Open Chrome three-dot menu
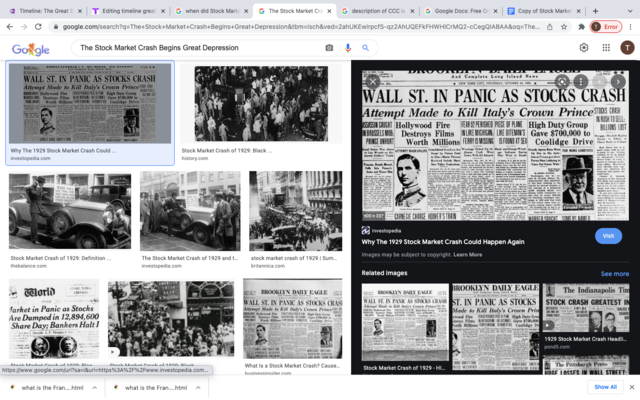 point(631,27)
